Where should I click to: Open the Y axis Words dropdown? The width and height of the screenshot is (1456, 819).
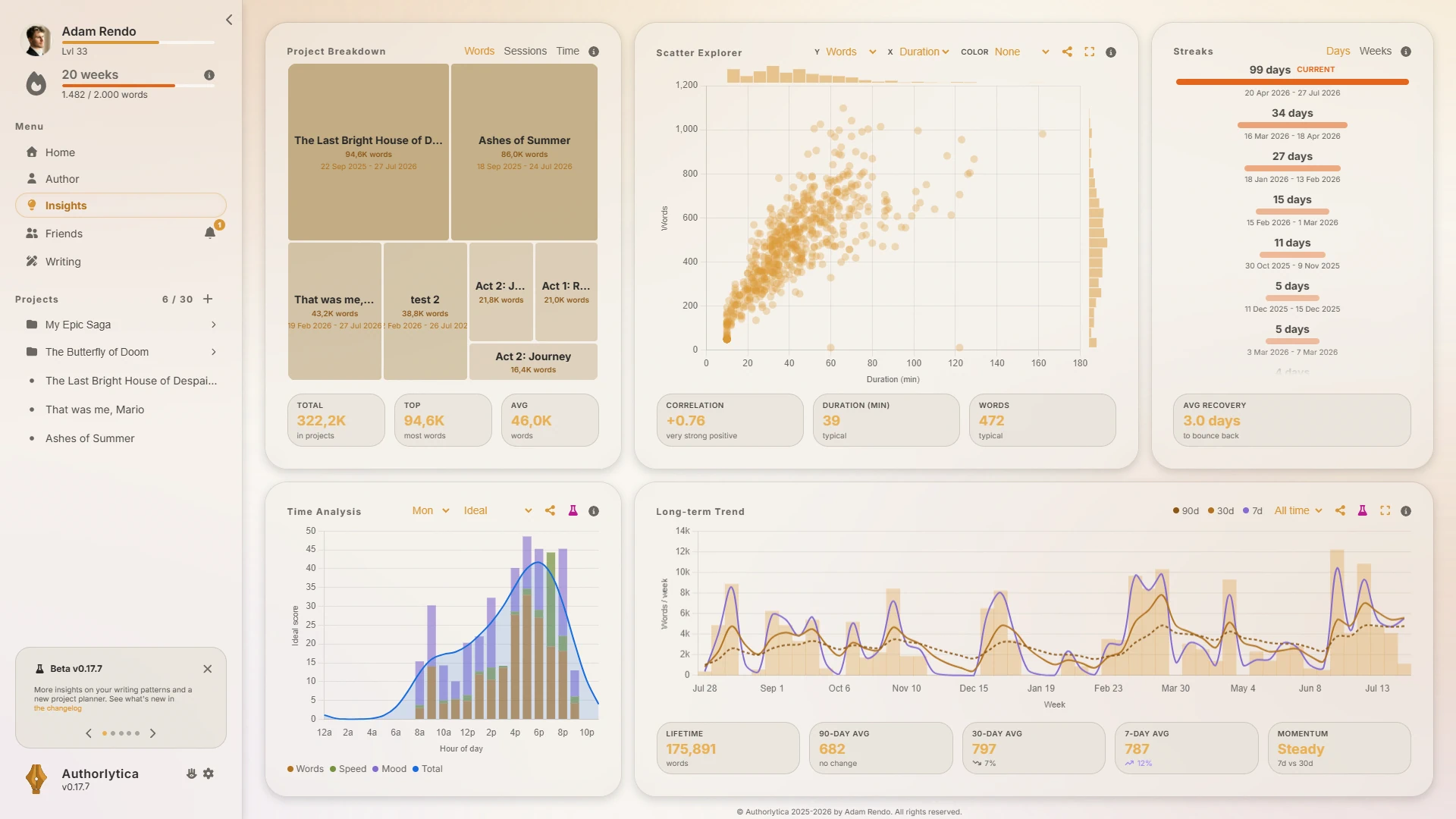(x=850, y=52)
